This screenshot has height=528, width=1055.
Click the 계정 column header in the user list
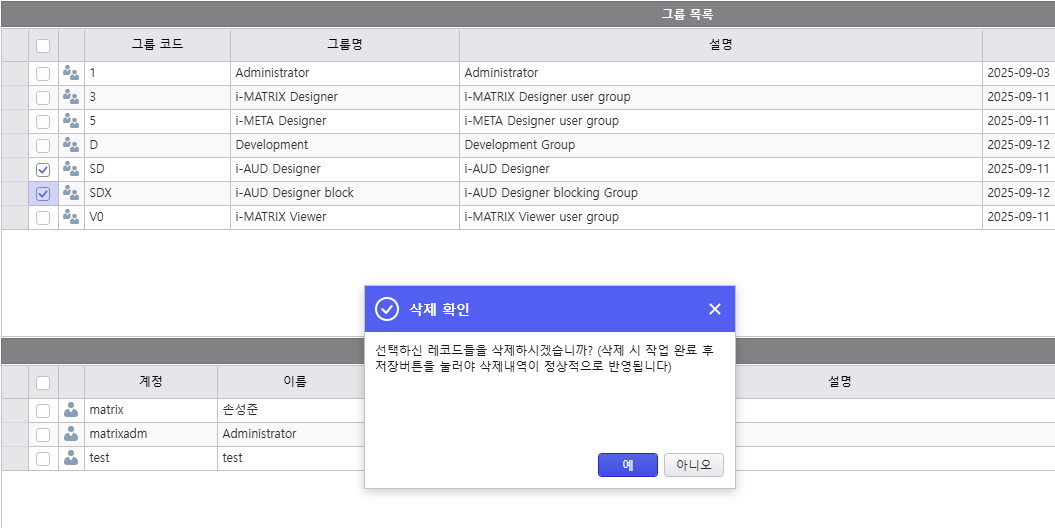click(x=150, y=382)
